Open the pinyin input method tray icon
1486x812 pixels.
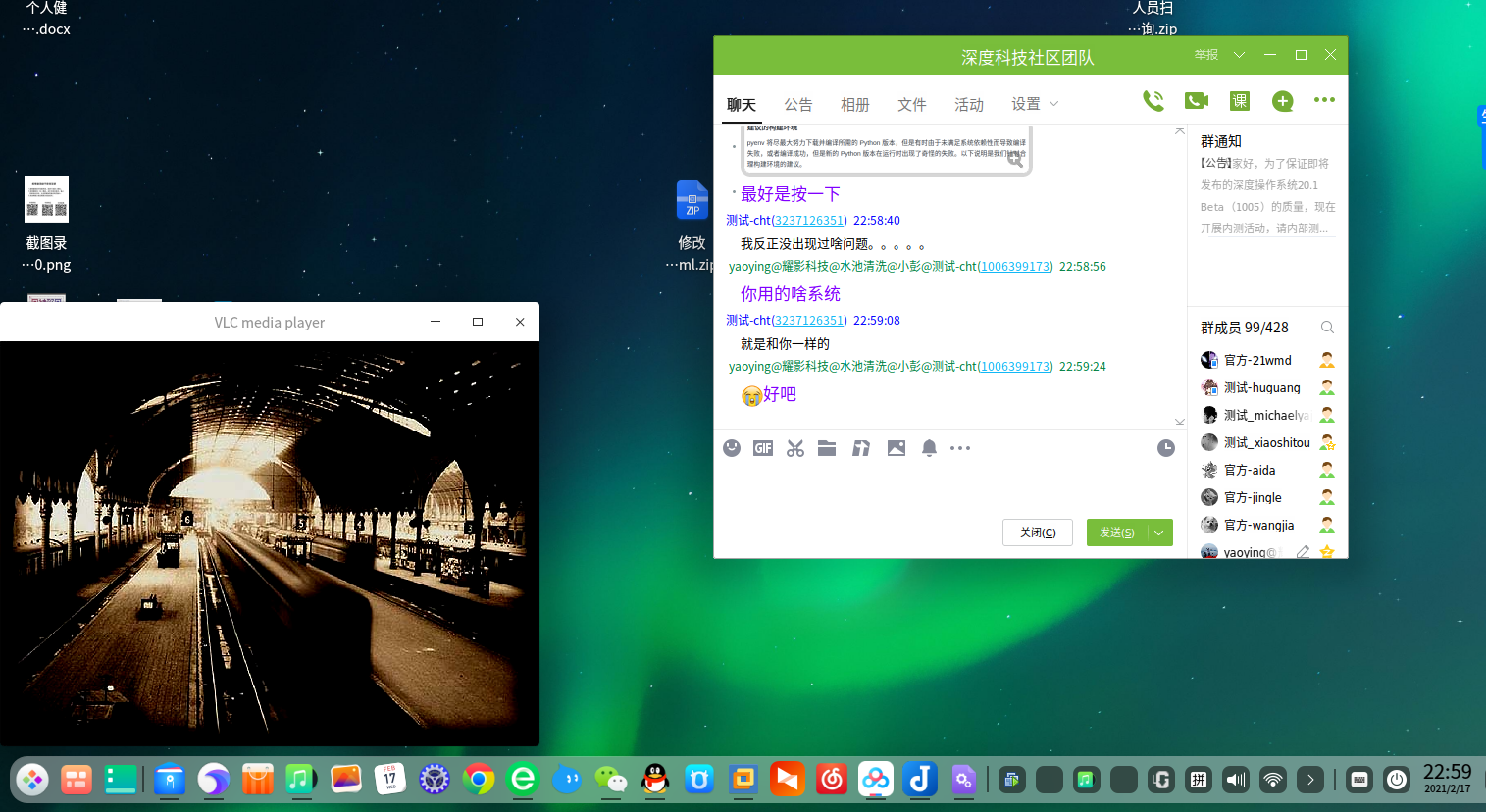point(1199,780)
